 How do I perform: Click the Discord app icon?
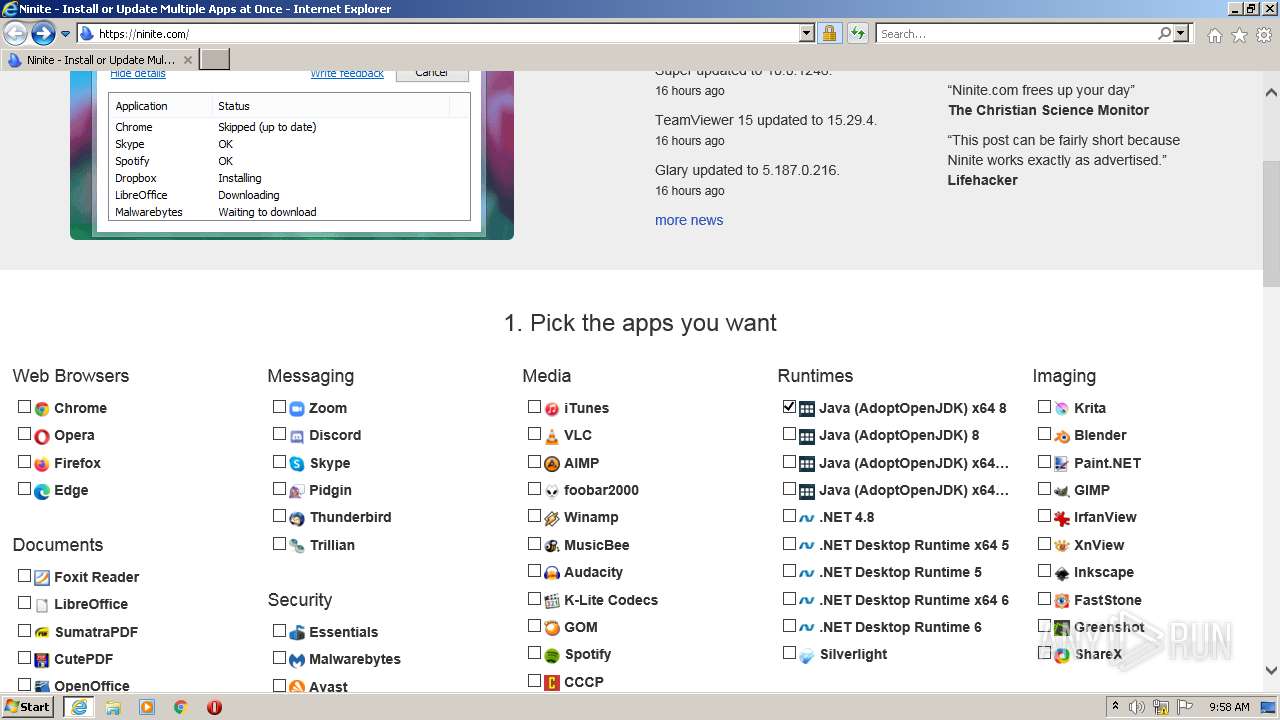click(297, 436)
